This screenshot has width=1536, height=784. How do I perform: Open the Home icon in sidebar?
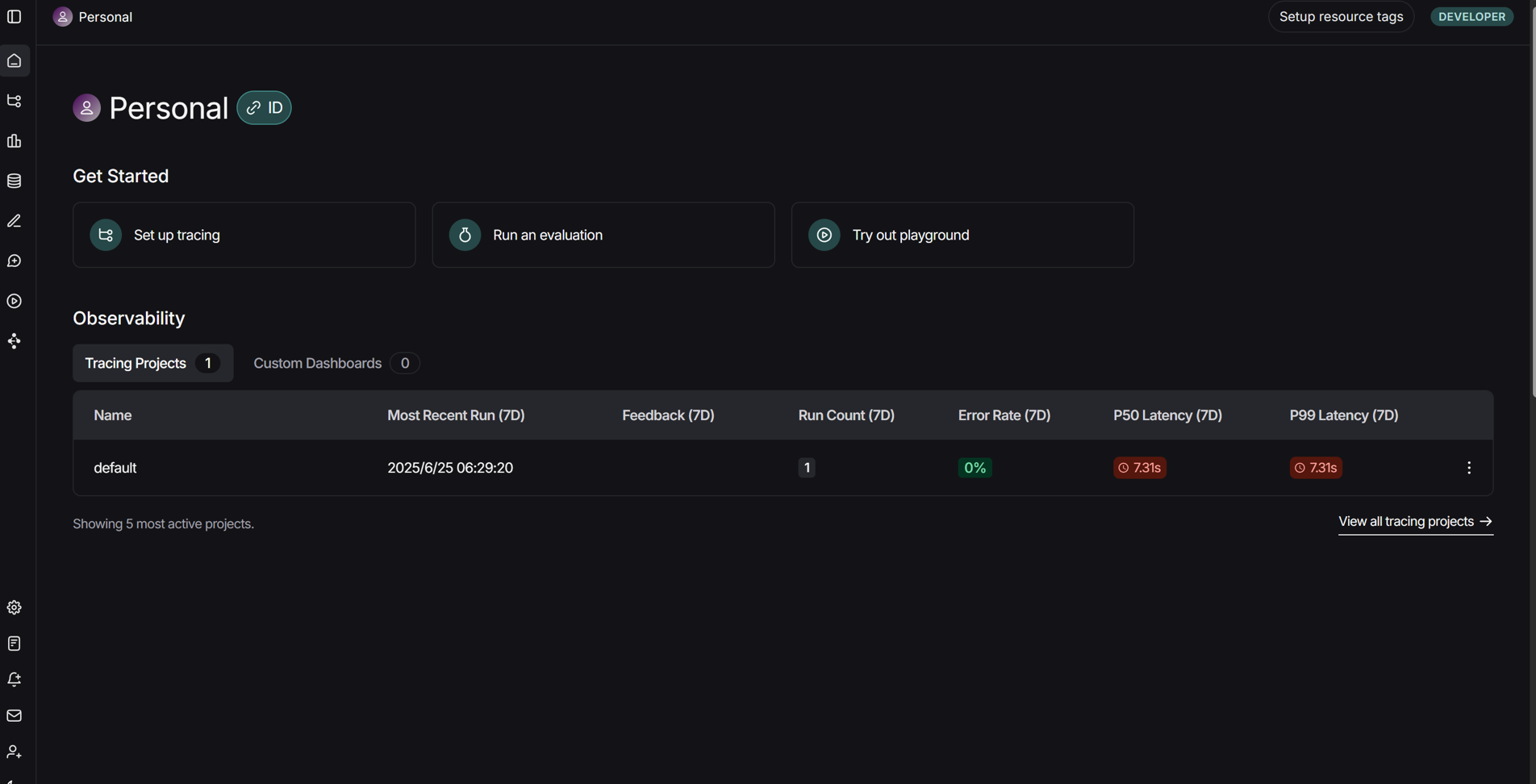[15, 61]
